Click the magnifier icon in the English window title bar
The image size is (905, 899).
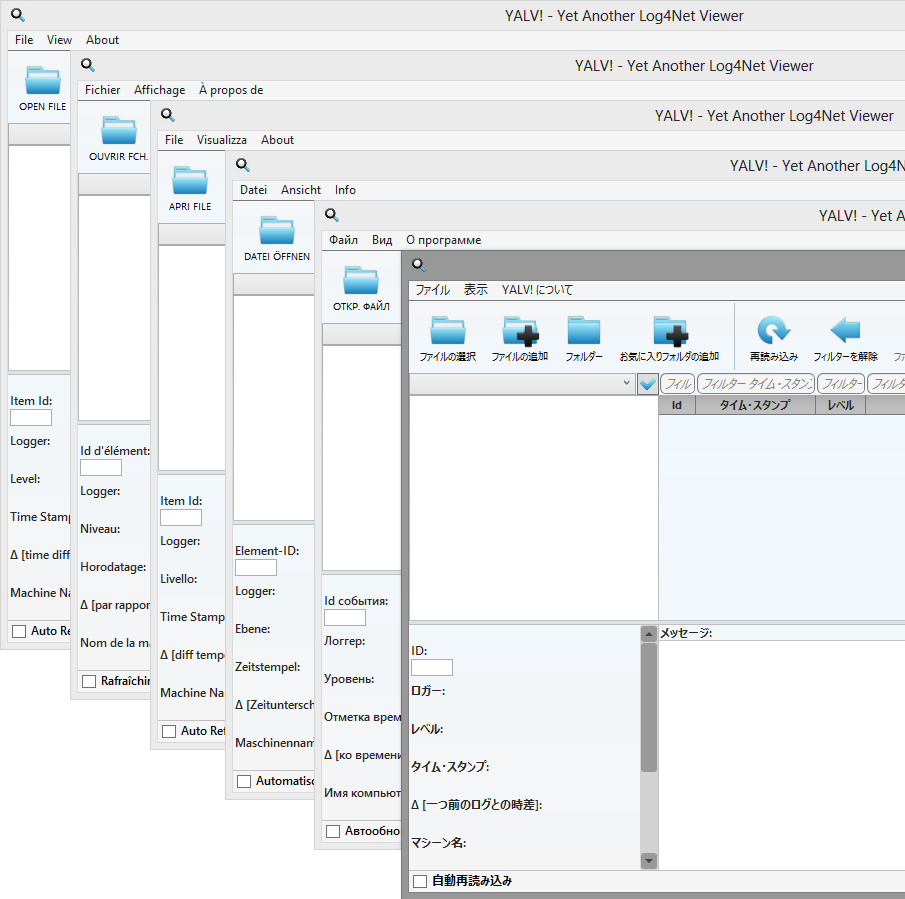pos(18,15)
